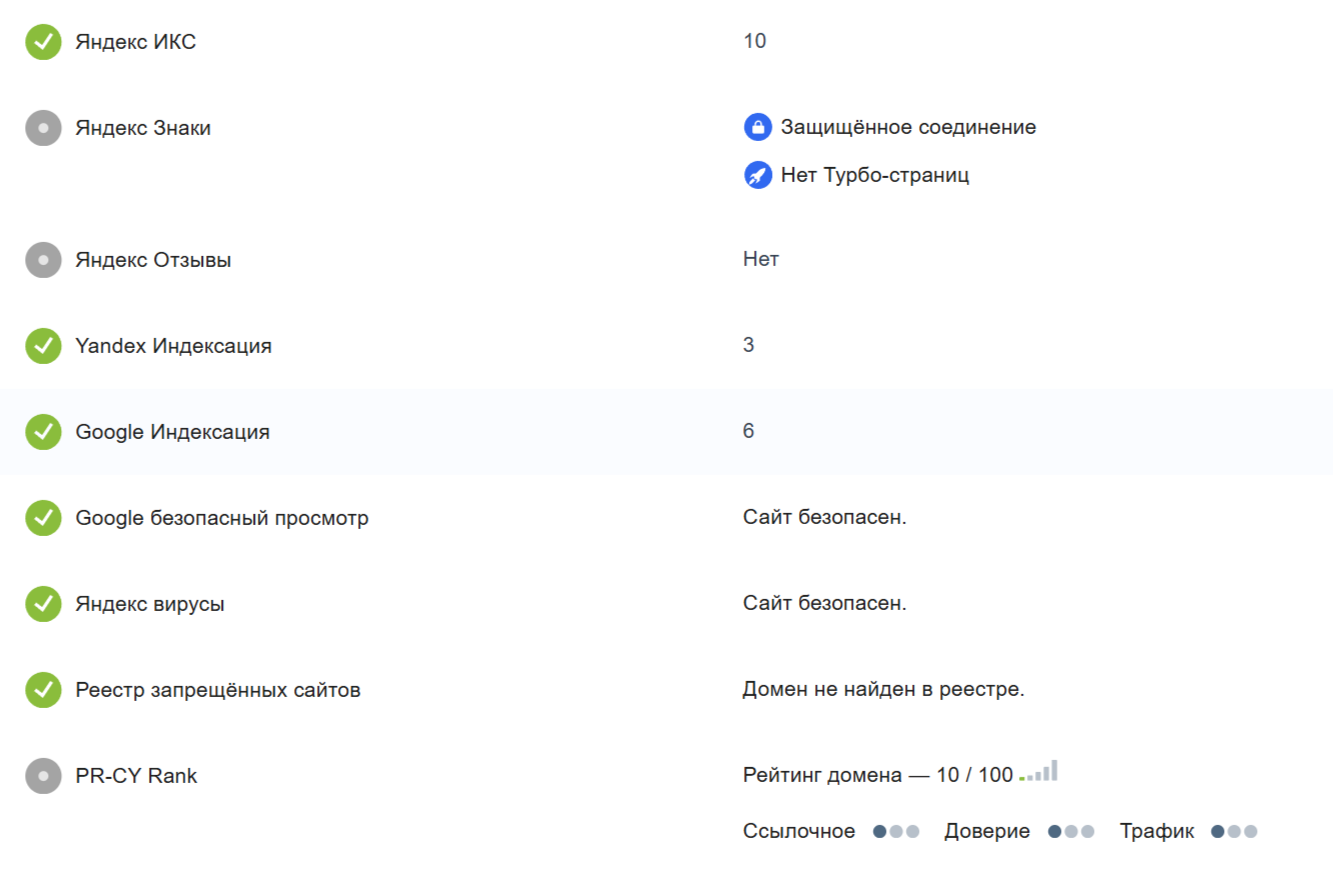Click the green checkmark beside Google безопасный просмотр

tap(43, 518)
